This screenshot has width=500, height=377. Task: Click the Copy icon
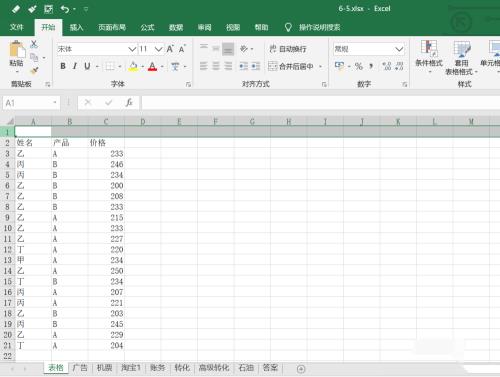pyautogui.click(x=34, y=57)
